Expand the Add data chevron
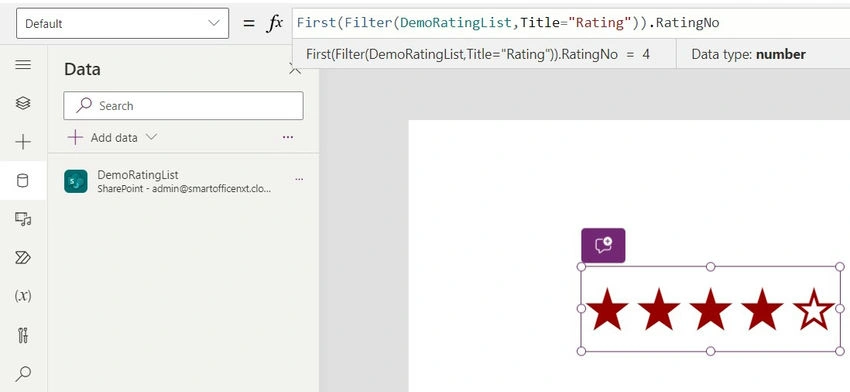The height and width of the screenshot is (392, 850). point(151,137)
